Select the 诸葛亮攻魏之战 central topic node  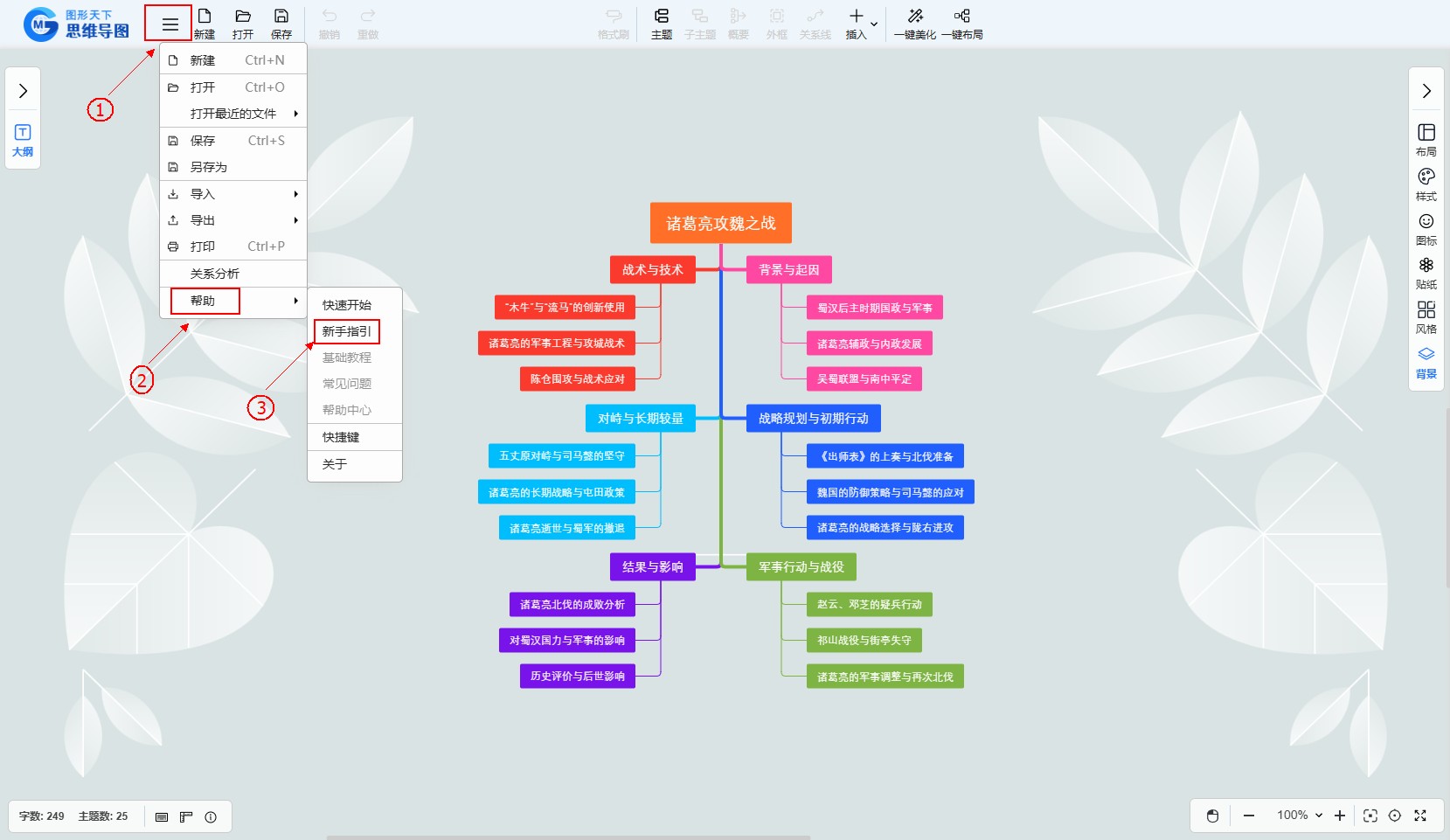click(720, 223)
